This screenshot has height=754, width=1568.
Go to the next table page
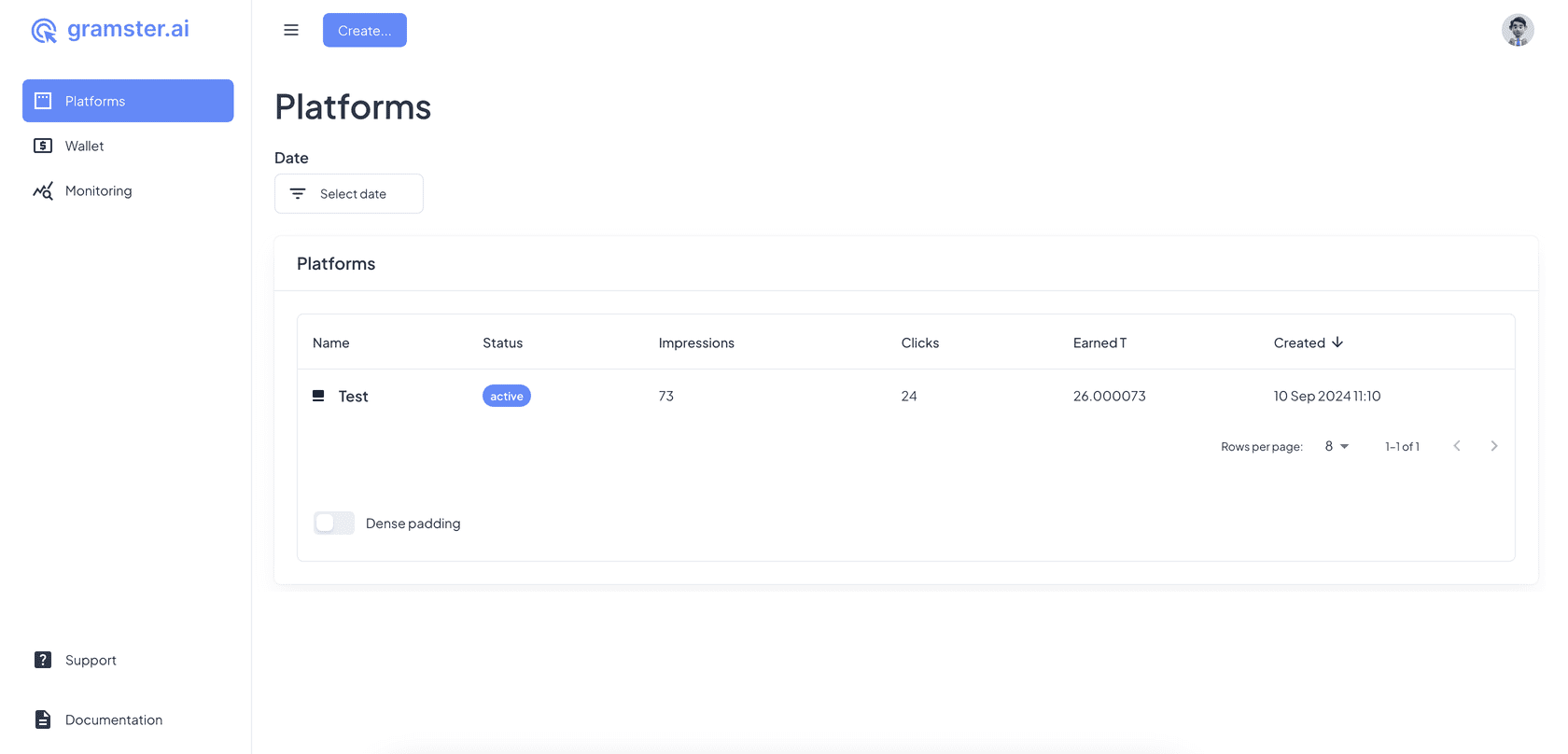coord(1493,446)
